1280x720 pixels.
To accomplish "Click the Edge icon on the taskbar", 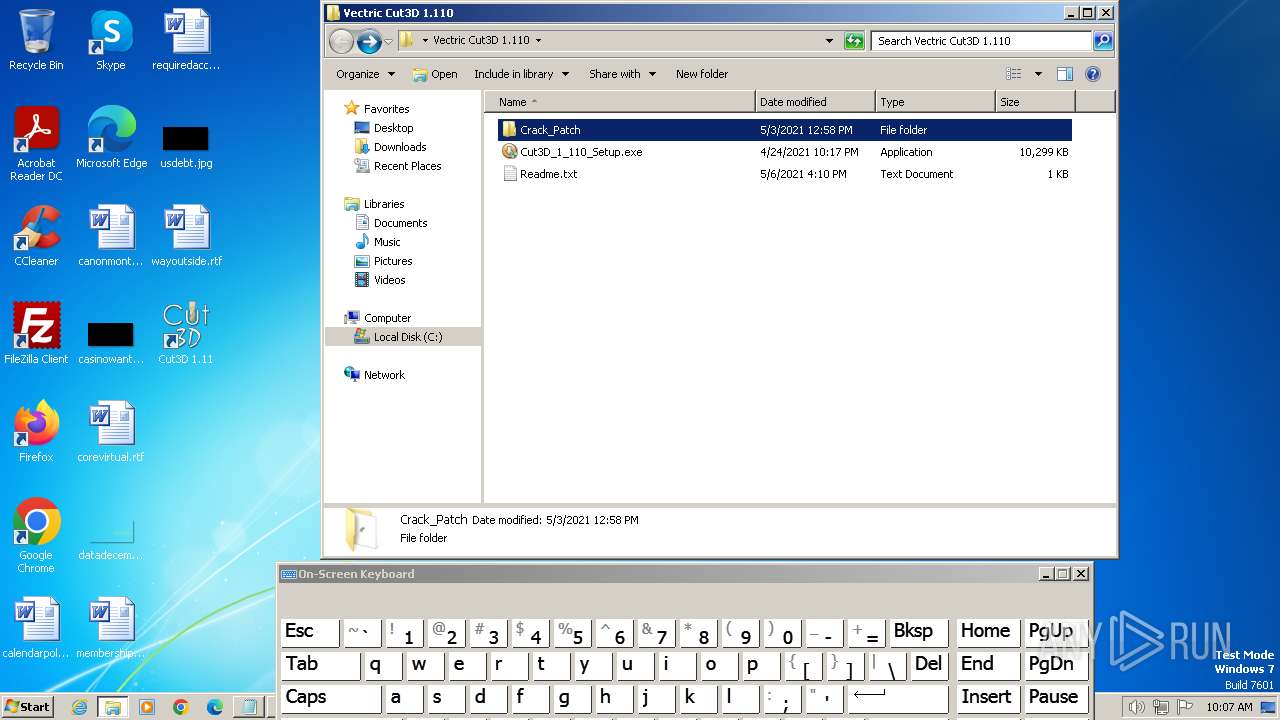I will pos(215,707).
